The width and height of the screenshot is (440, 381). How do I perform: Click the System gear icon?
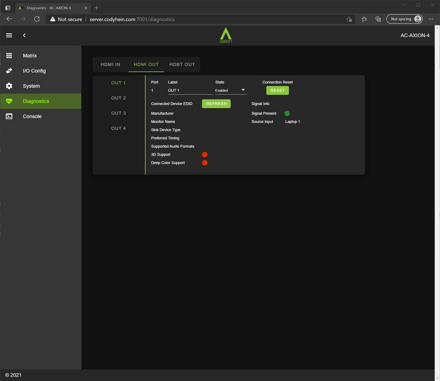coord(9,86)
